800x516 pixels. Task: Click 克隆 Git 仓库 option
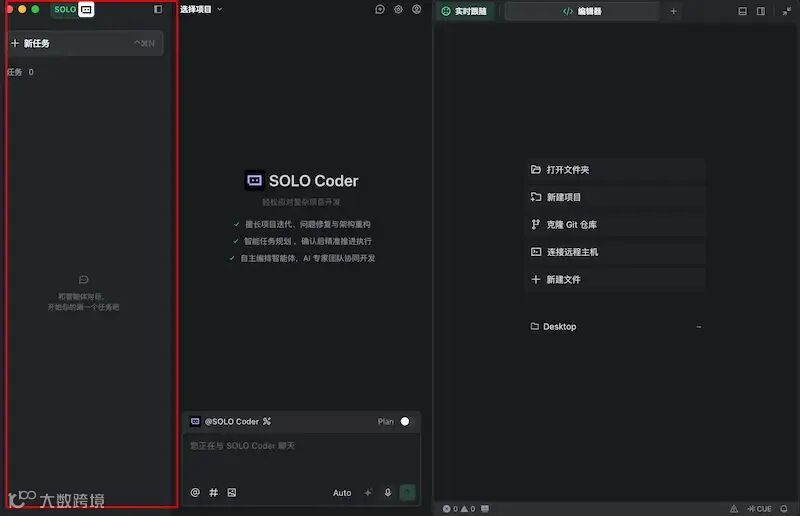coord(615,225)
